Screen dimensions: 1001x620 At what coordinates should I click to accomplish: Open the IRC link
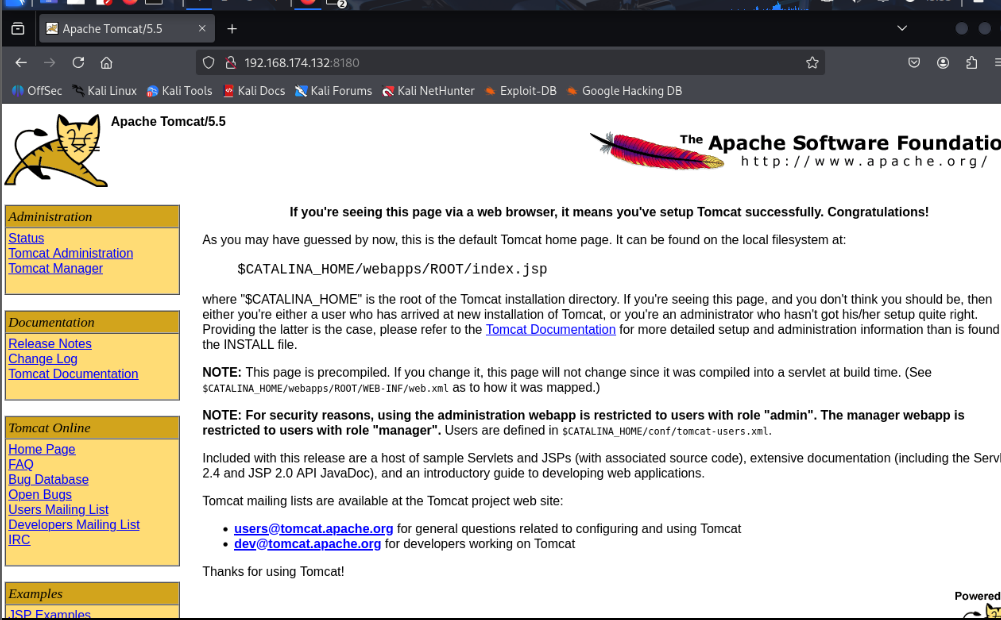[19, 540]
